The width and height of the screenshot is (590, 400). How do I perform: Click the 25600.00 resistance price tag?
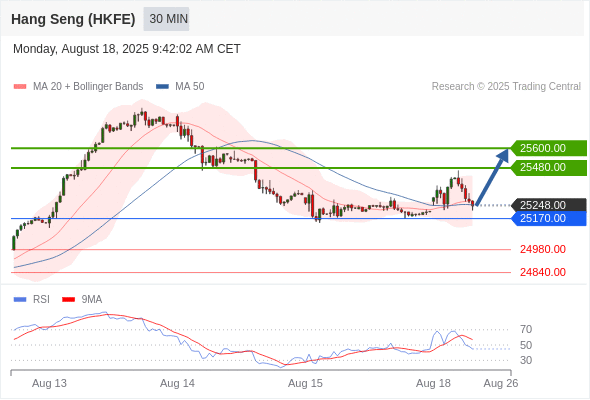[x=549, y=148]
